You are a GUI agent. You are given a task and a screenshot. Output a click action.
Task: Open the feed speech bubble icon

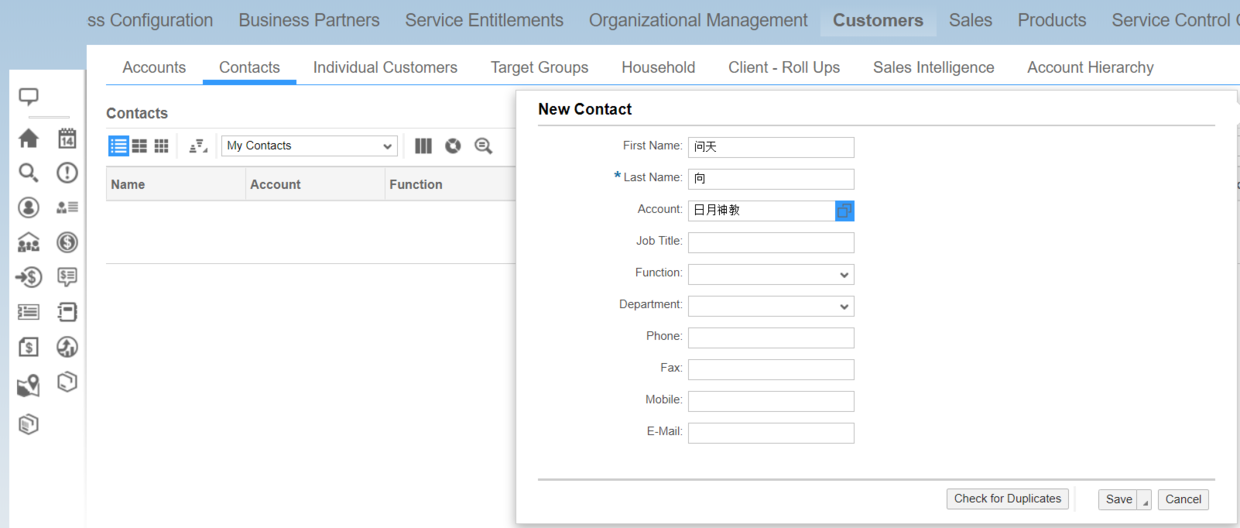29,97
